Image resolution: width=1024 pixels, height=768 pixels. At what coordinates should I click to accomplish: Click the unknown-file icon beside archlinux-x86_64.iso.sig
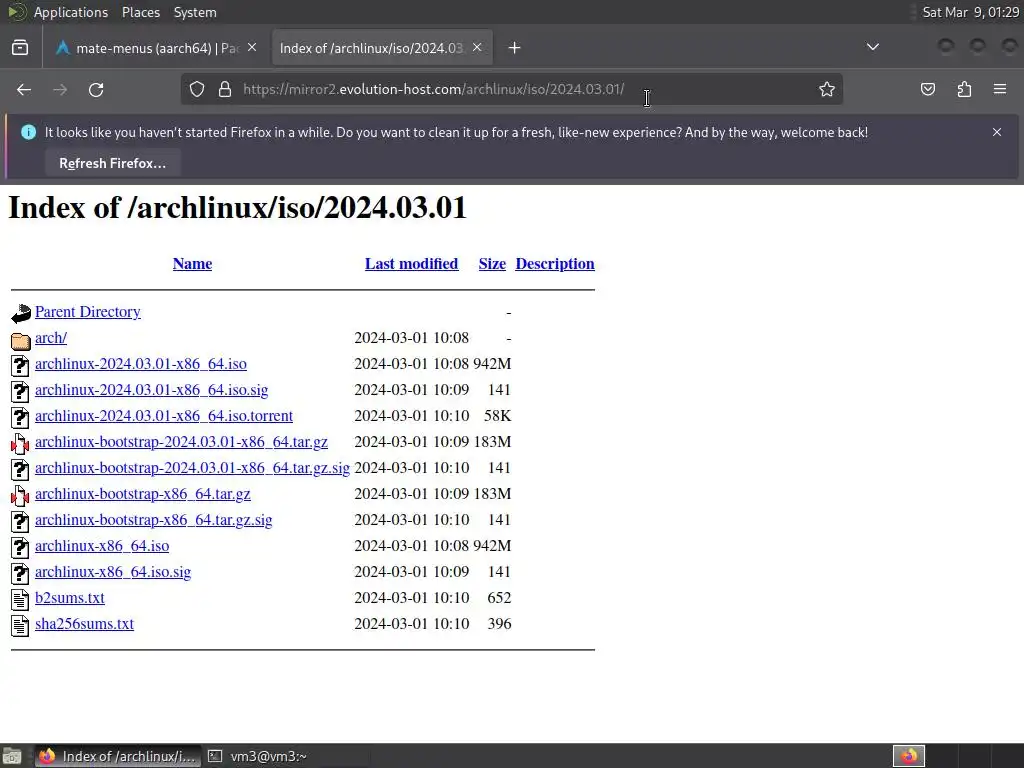(x=20, y=573)
